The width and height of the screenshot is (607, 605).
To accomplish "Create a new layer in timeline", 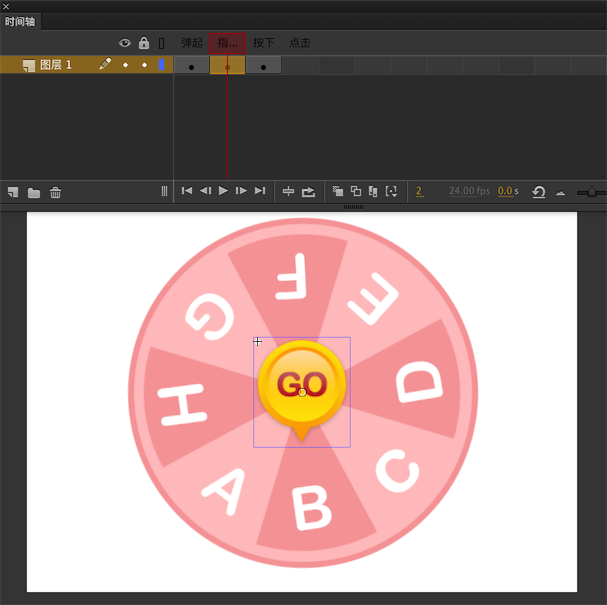I will tap(13, 192).
